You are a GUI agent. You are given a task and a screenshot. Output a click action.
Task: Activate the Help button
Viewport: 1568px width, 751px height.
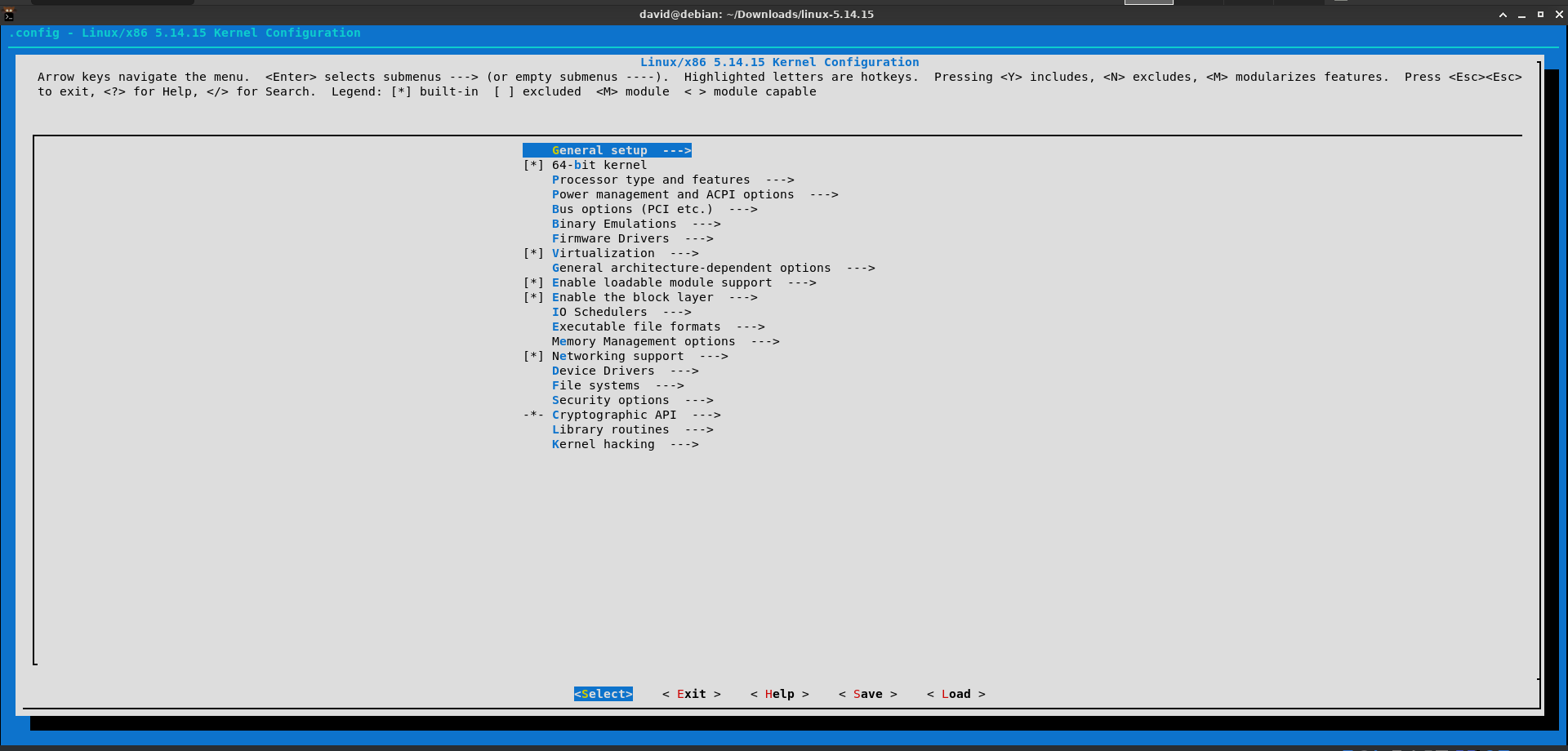pyautogui.click(x=779, y=694)
